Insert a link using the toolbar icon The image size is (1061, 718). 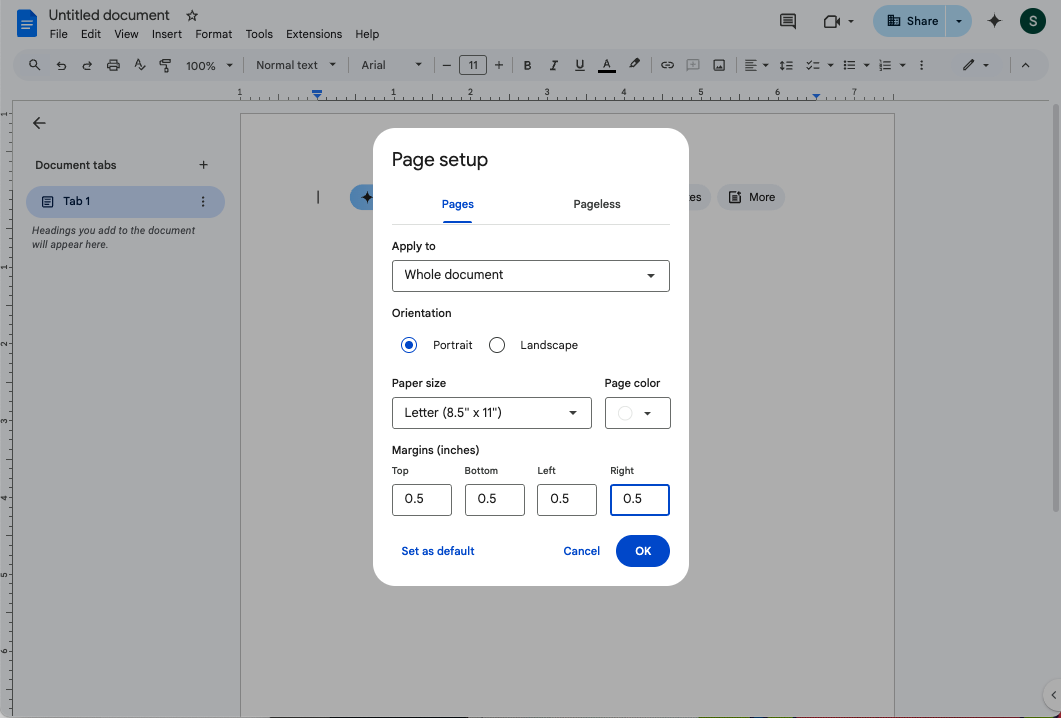[x=667, y=64]
